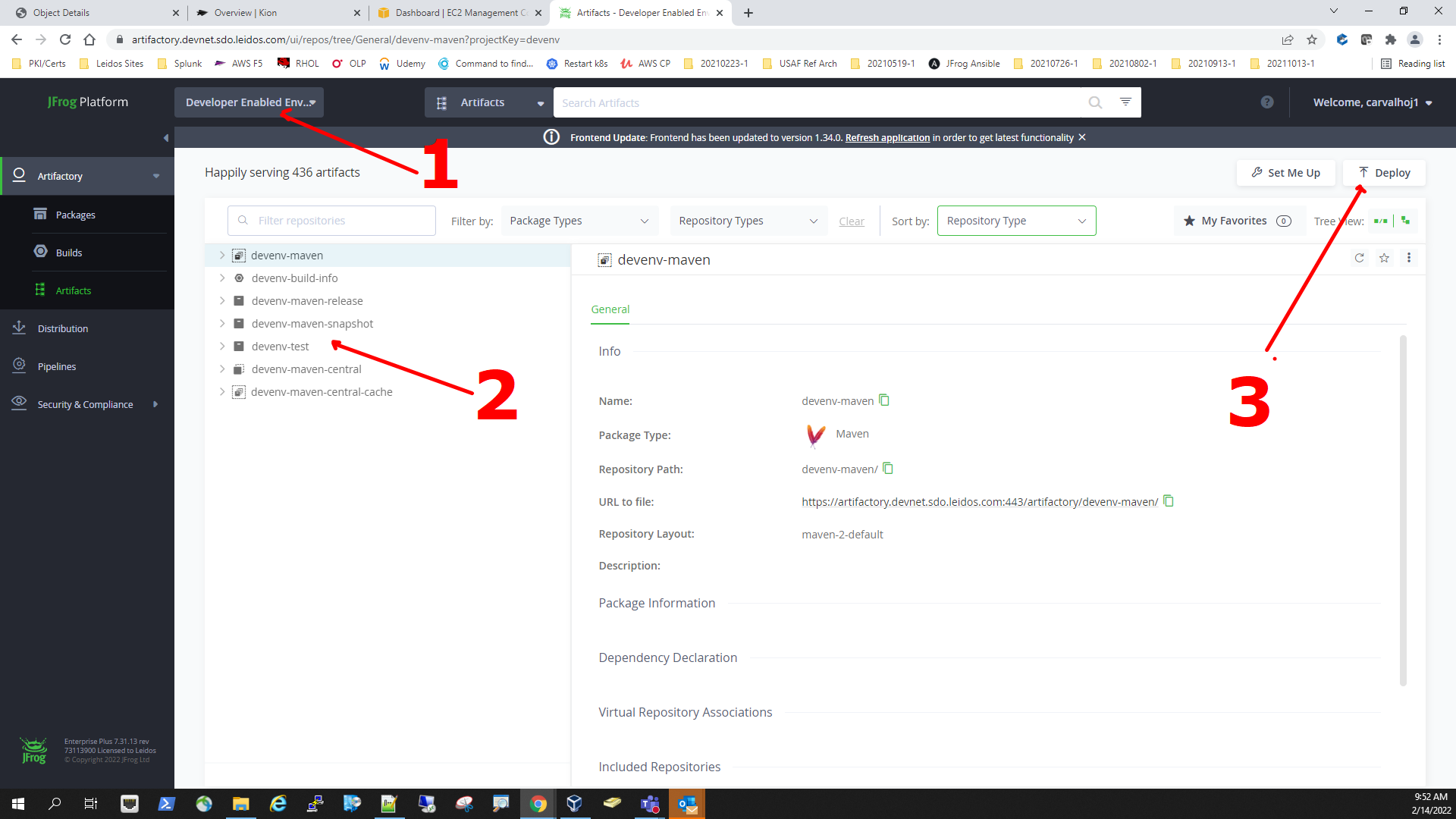
Task: Open advanced search filter icon
Action: click(x=1125, y=102)
